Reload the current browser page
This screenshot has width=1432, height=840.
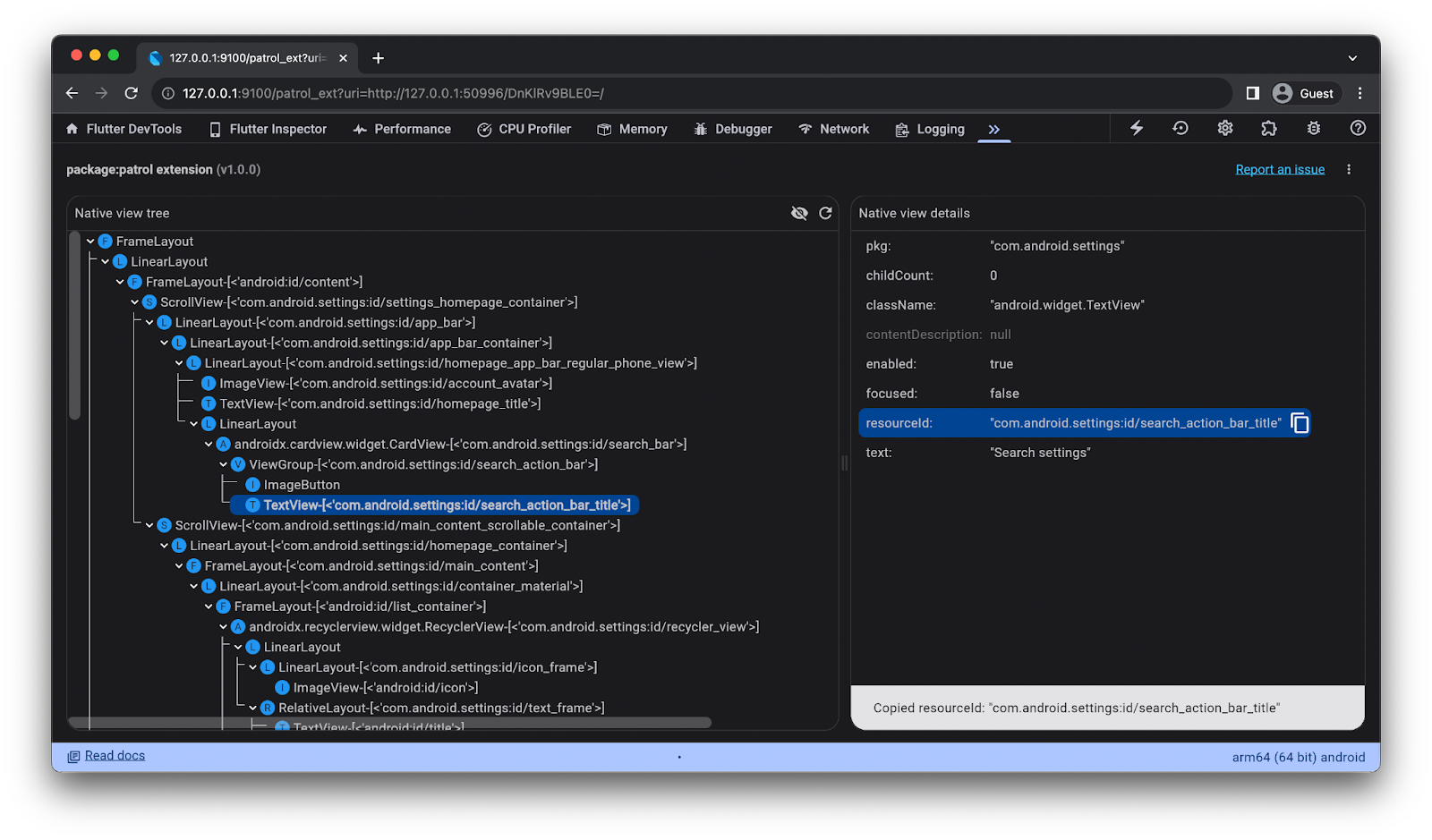132,93
